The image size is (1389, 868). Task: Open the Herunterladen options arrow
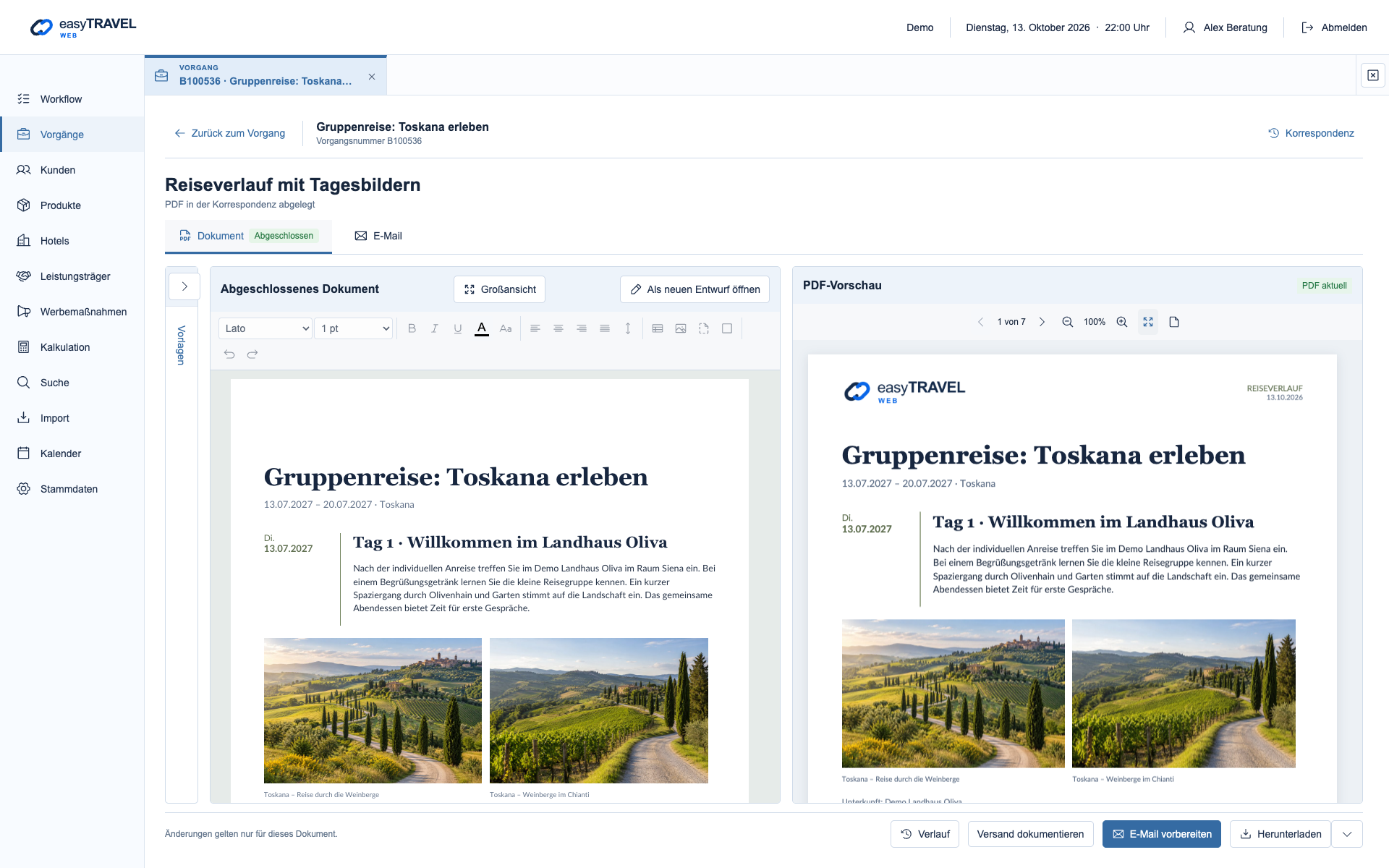point(1347,834)
